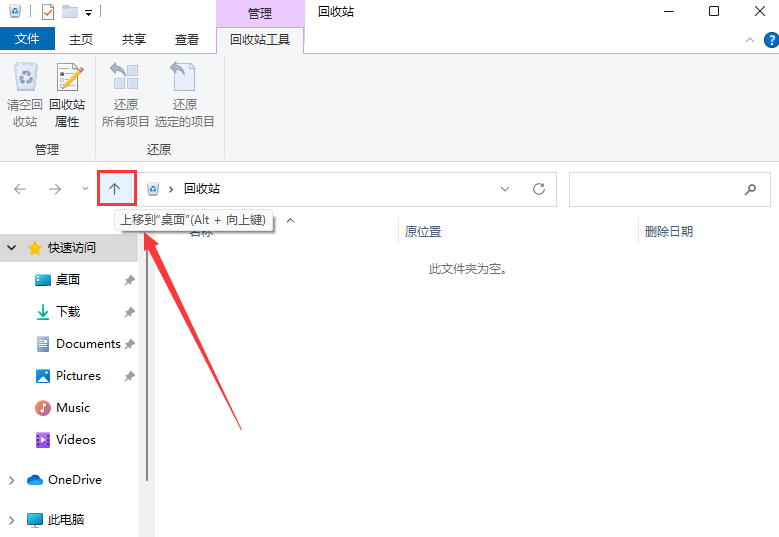The width and height of the screenshot is (779, 537).
Task: Switch to the 主页 ribbon tab
Action: tap(80, 39)
